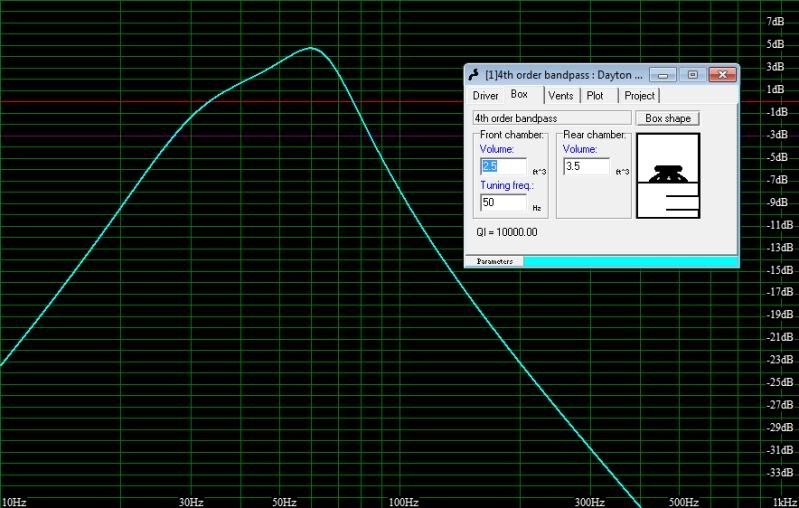Click the wrench icon in dialog title bar
799x508 pixels.
pos(474,75)
